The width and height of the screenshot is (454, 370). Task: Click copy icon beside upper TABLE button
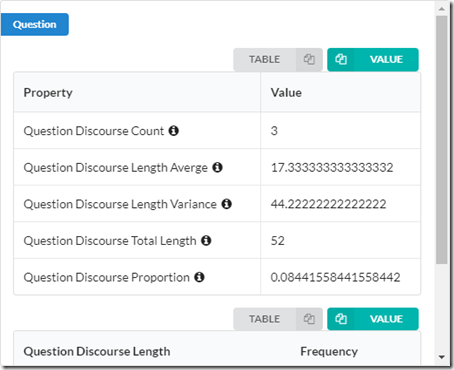click(309, 59)
